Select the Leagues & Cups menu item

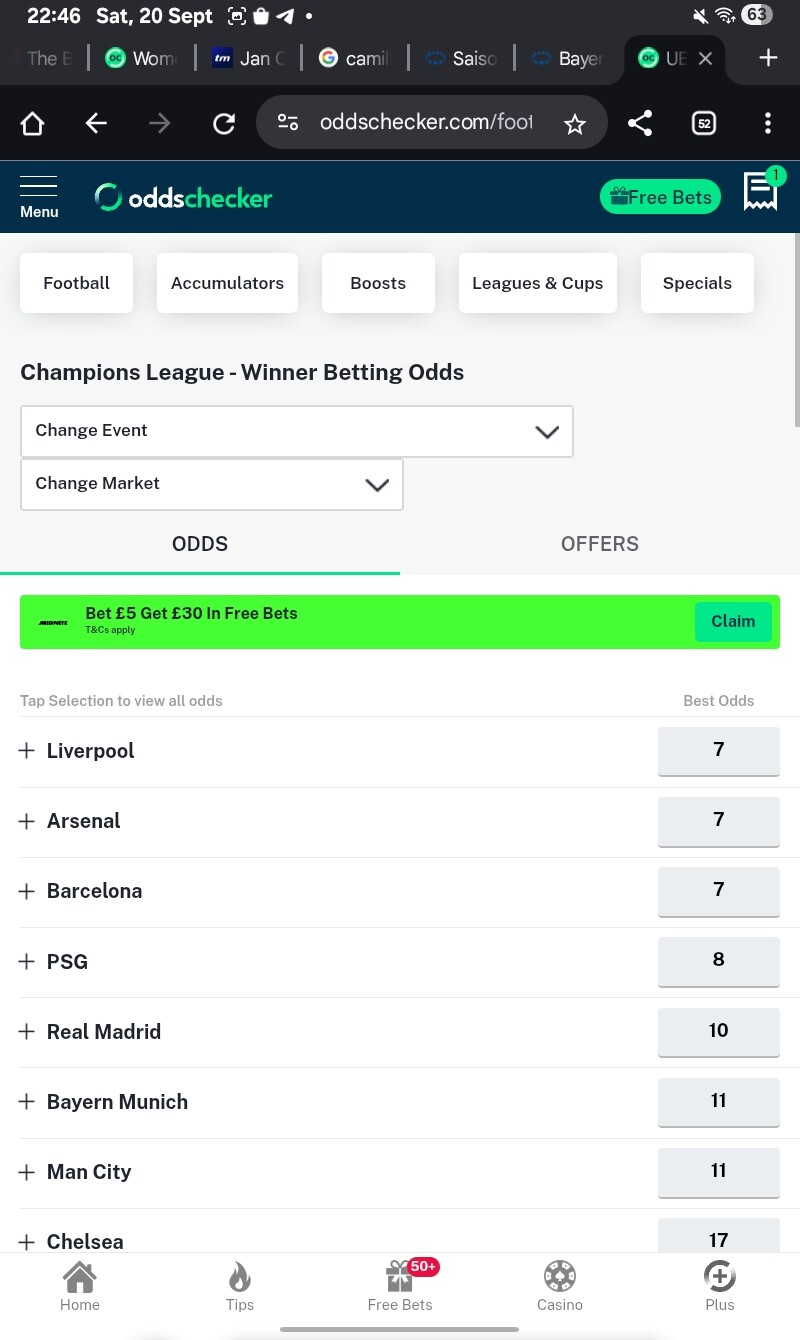538,283
